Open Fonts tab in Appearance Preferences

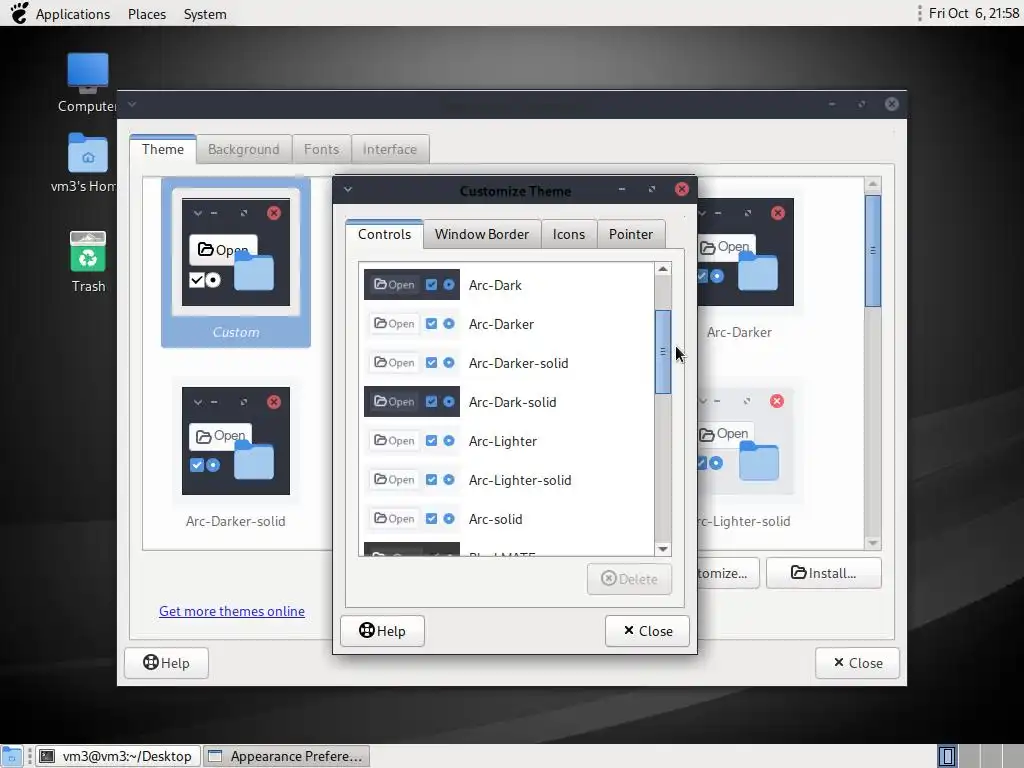pyautogui.click(x=321, y=150)
